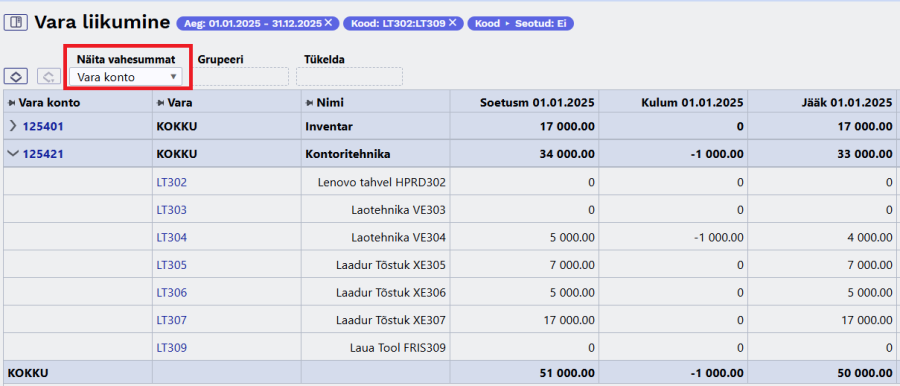Click the Inventar name cell
Viewport: 900px width, 386px height.
(375, 127)
